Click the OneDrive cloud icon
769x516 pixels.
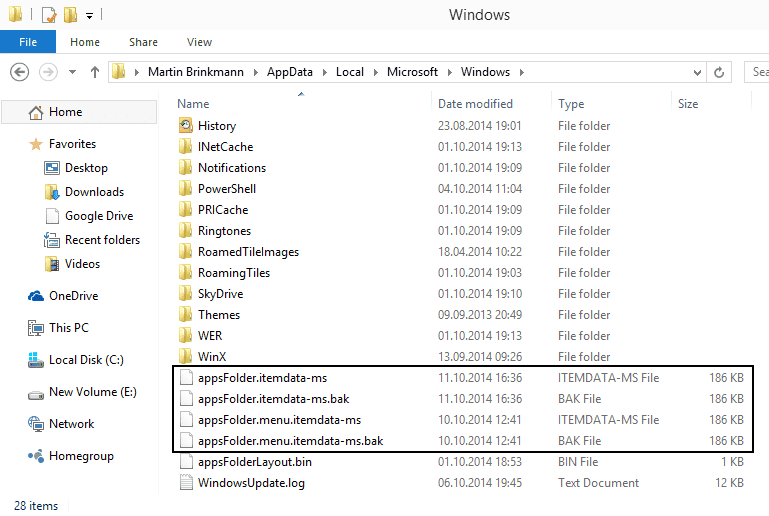[36, 296]
